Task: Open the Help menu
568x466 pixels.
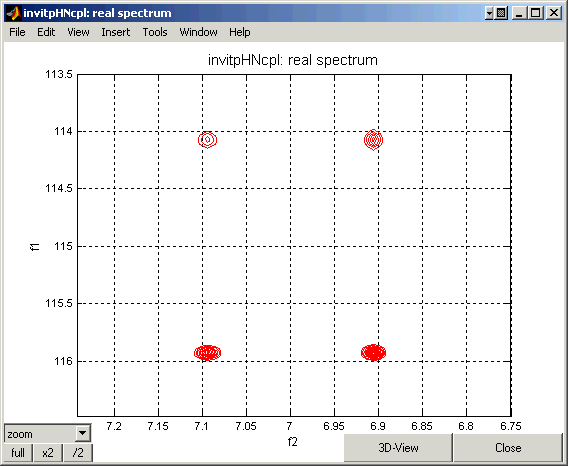Action: [239, 32]
